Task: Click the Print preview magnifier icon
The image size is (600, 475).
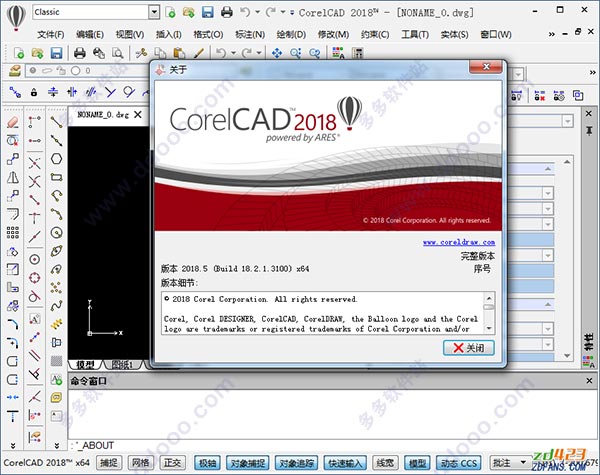Action: click(117, 53)
